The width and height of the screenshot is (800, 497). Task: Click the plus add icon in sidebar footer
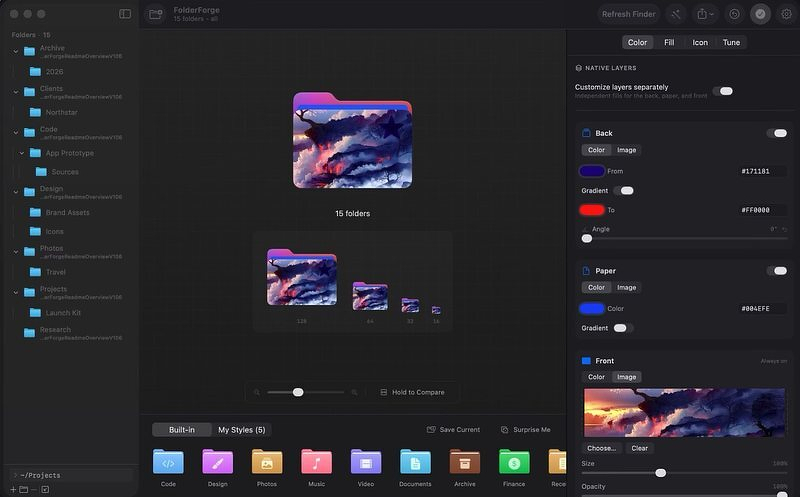click(x=13, y=489)
